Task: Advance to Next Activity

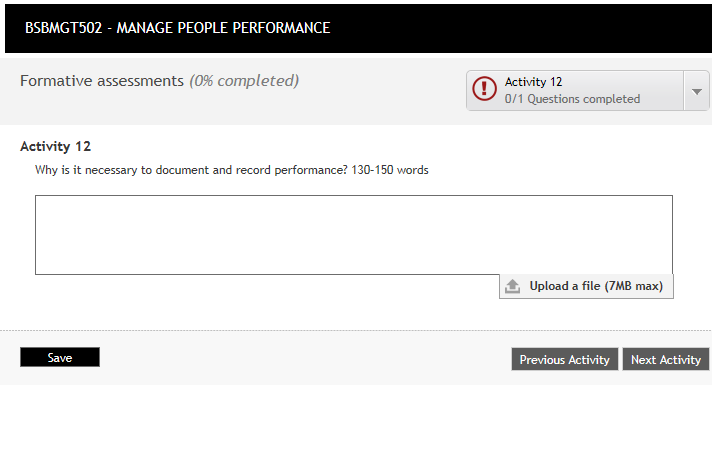Action: click(665, 360)
